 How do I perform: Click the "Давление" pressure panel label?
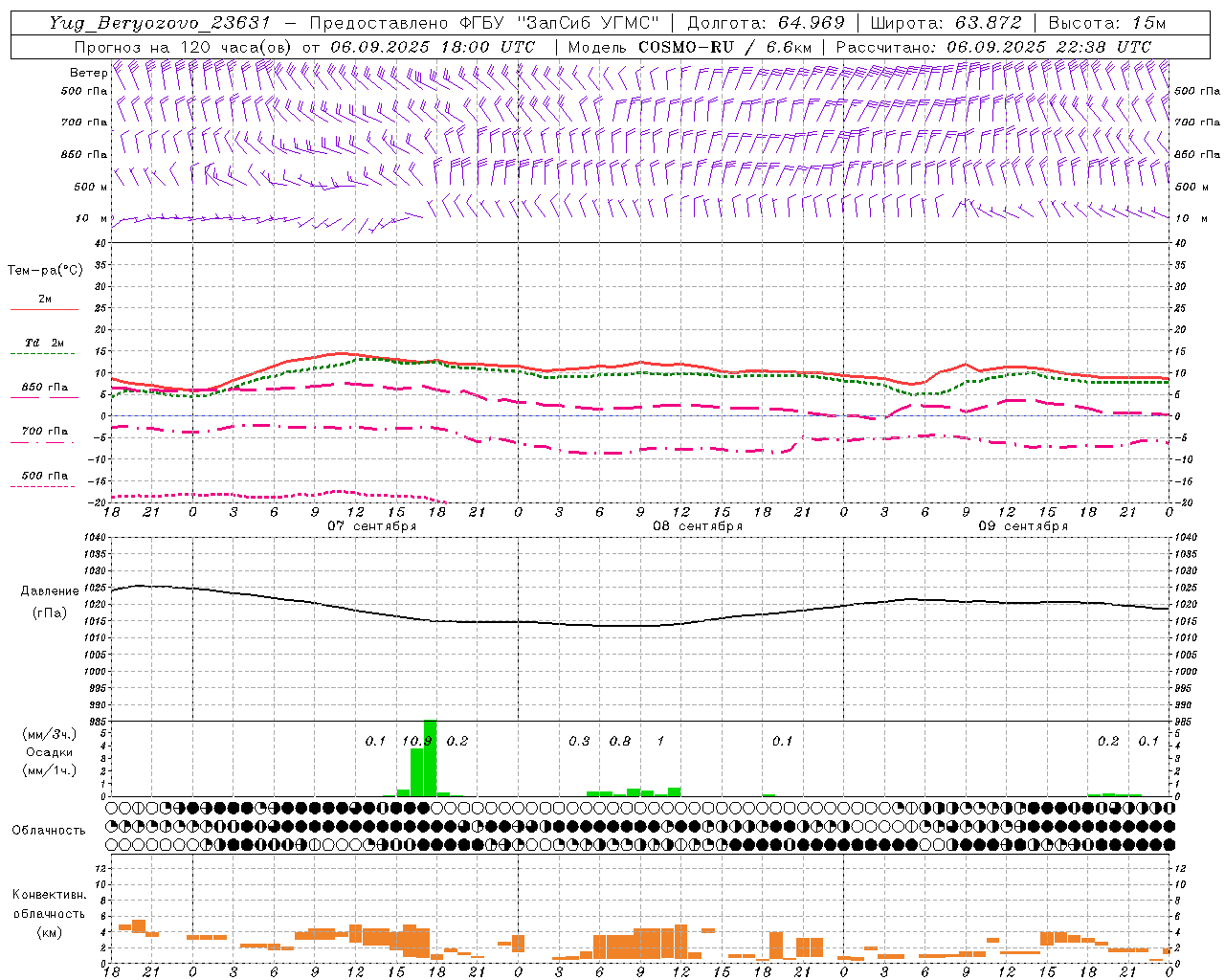click(49, 591)
